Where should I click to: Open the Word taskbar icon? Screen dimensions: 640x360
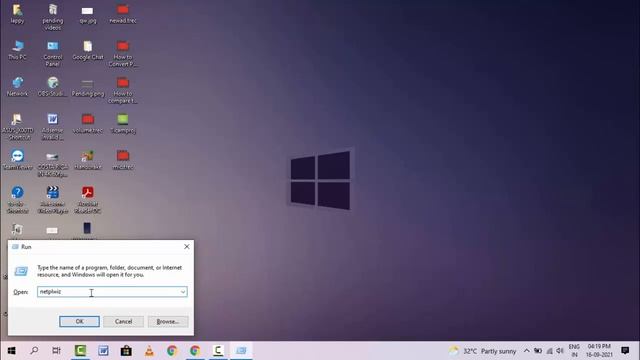tap(103, 351)
